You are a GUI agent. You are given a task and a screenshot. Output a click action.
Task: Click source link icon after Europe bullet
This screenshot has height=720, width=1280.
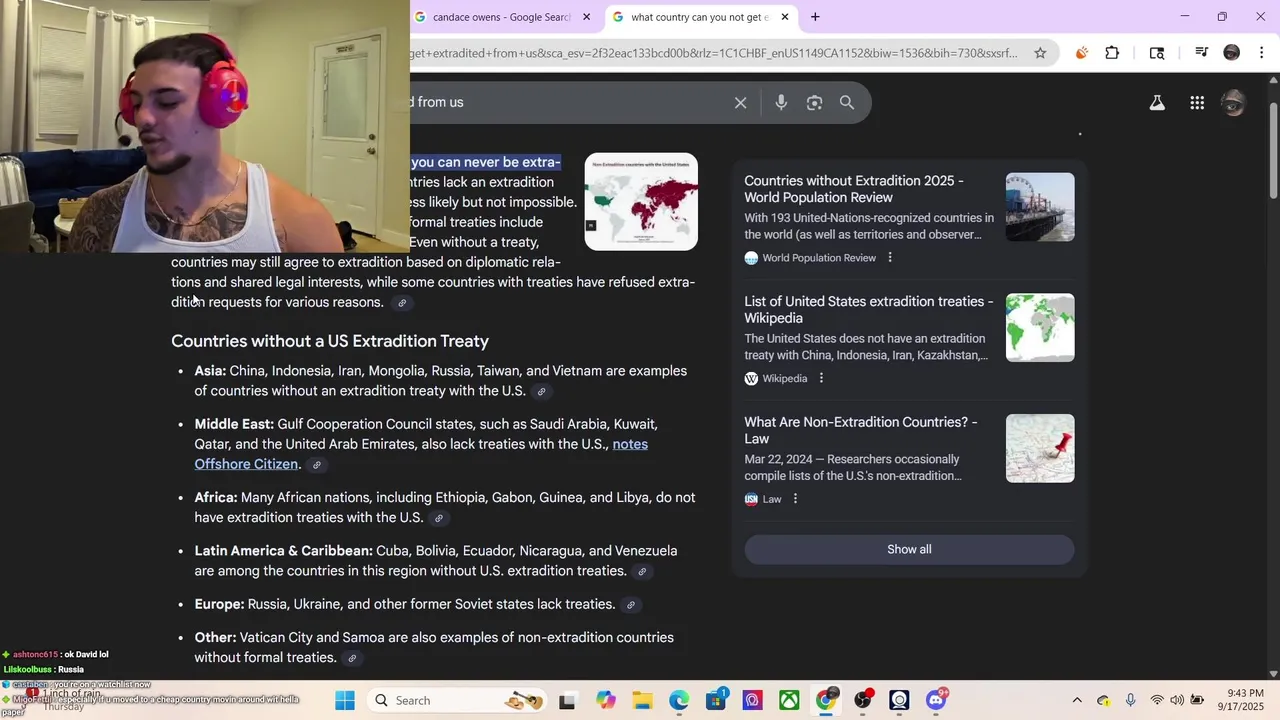coord(630,605)
